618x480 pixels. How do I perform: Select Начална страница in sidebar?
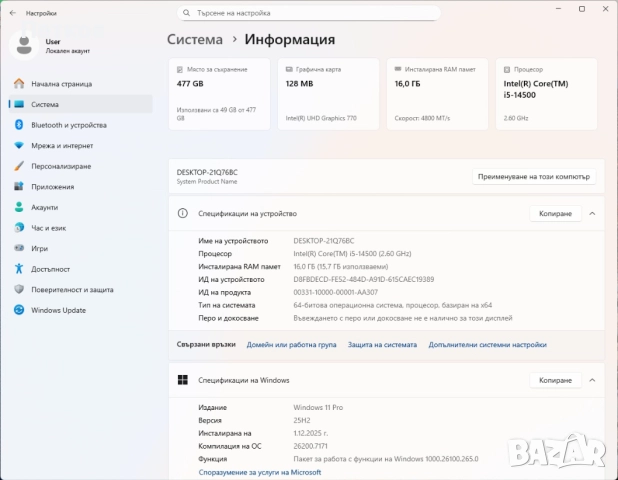coord(61,84)
